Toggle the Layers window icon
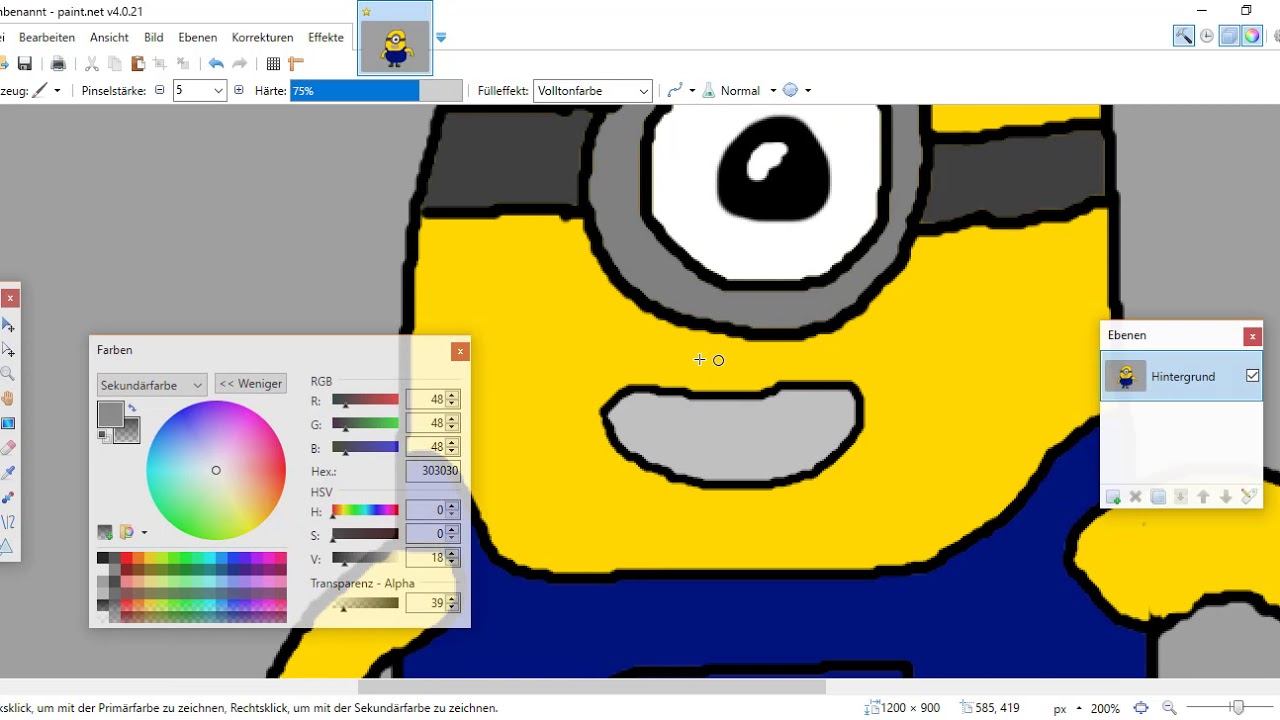 coord(1229,36)
